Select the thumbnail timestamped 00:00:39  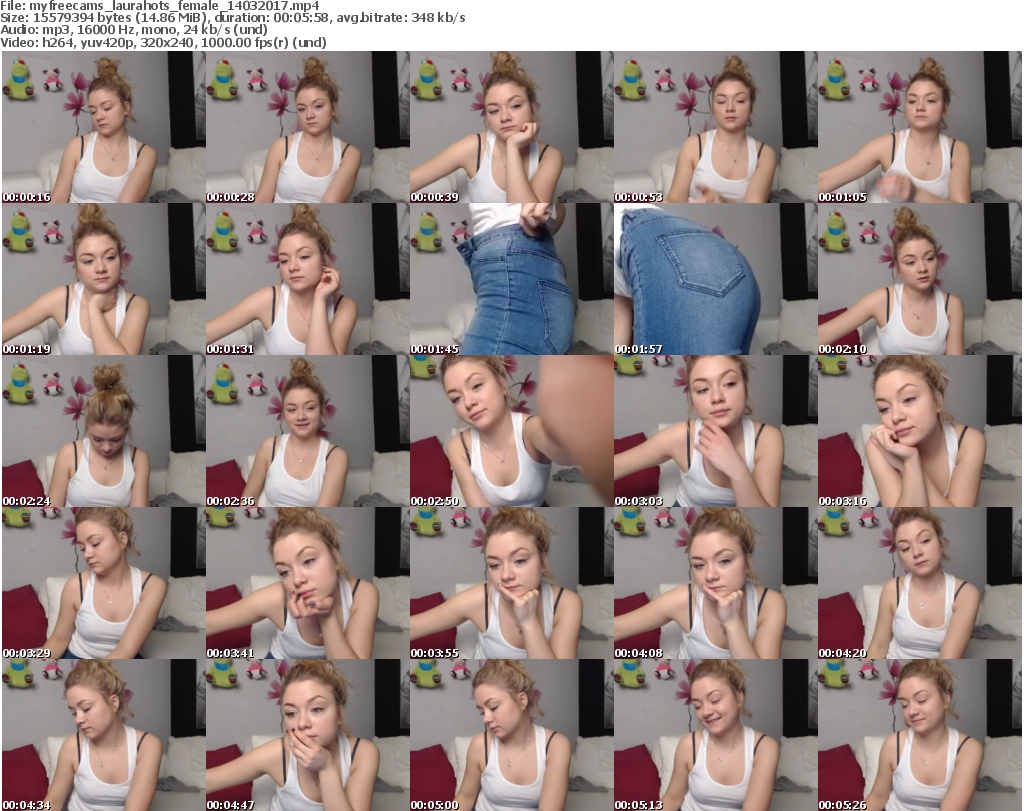coord(511,127)
